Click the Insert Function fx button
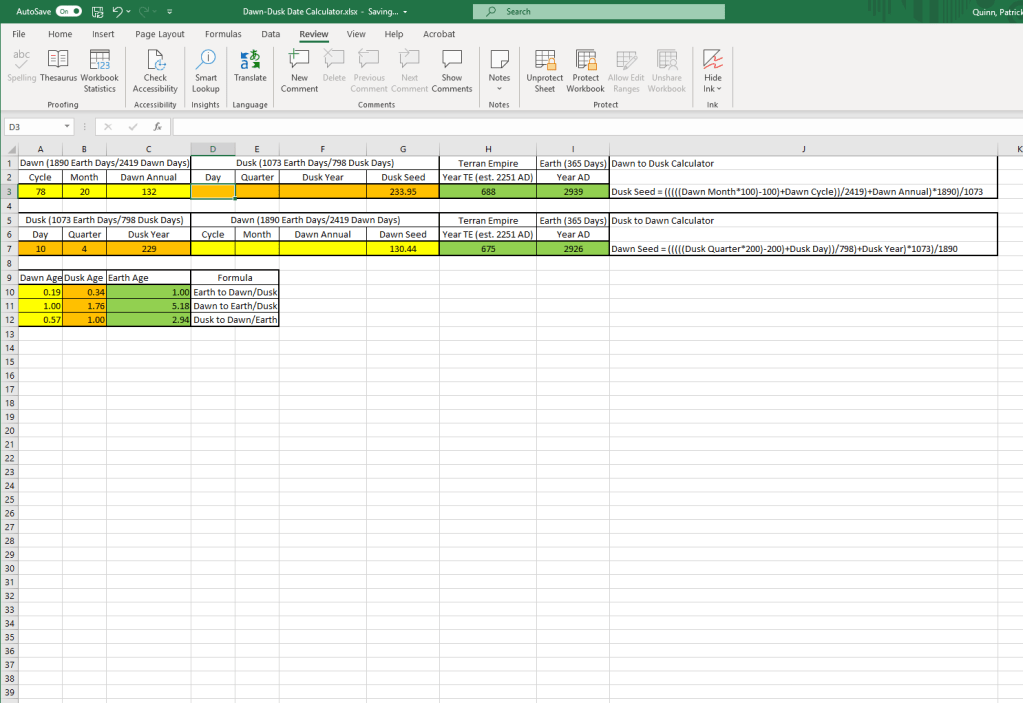 point(158,127)
